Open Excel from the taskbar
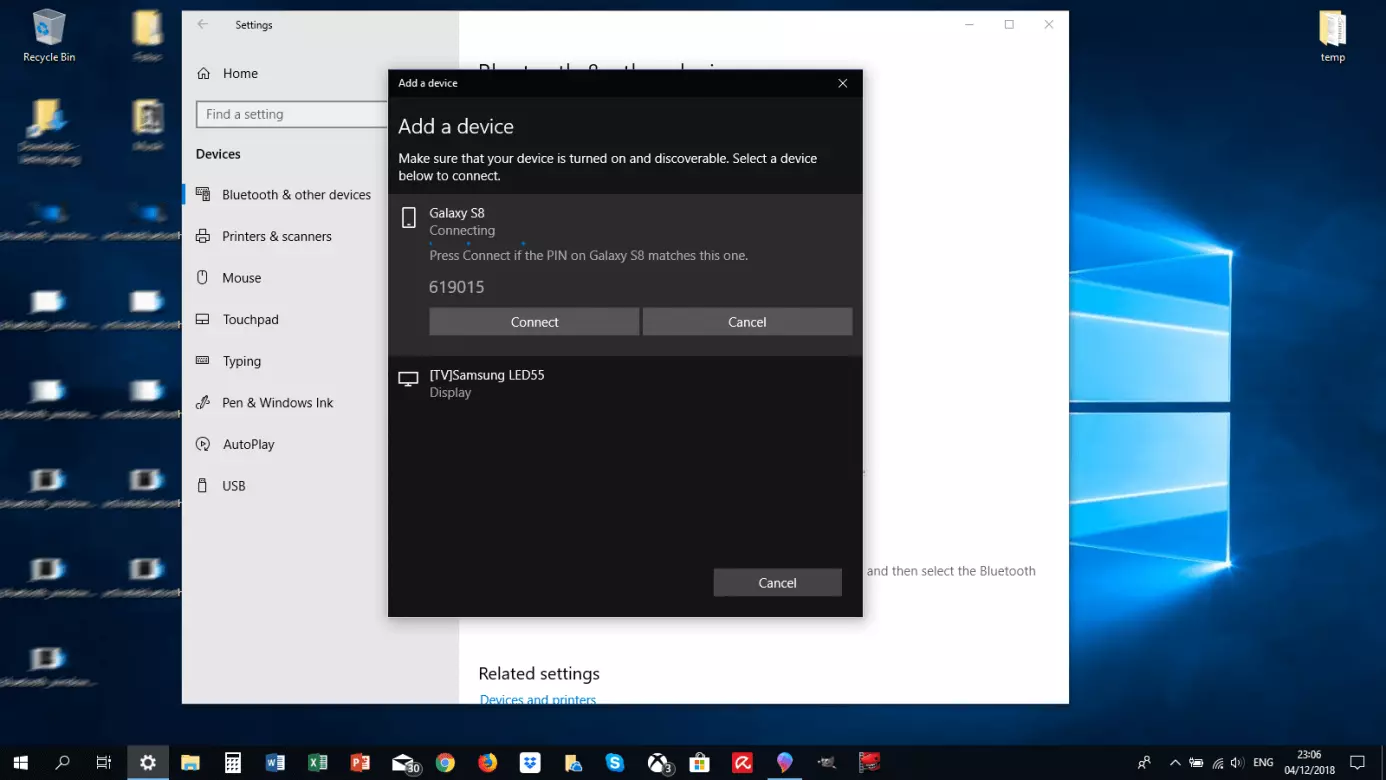This screenshot has width=1386, height=780. pyautogui.click(x=318, y=763)
